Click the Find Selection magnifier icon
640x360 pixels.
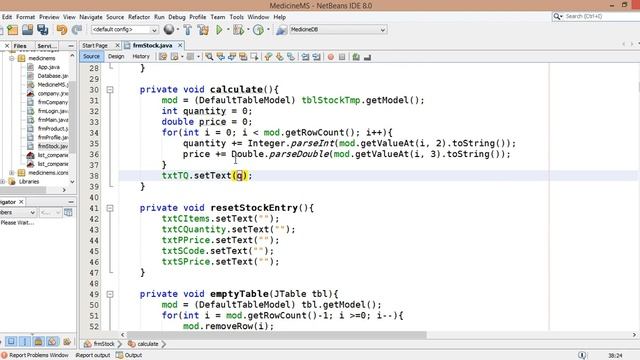click(x=209, y=57)
